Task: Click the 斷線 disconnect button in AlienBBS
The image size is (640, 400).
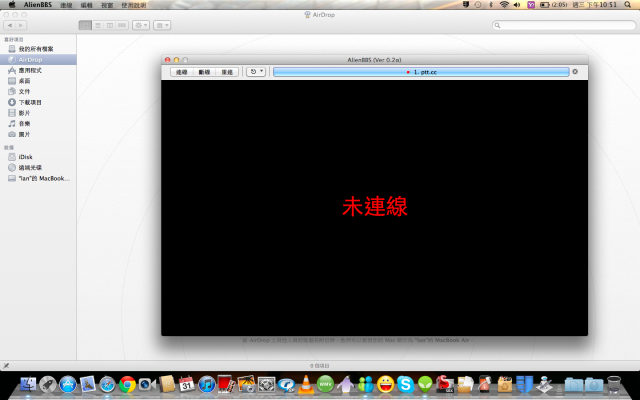Action: [x=204, y=72]
